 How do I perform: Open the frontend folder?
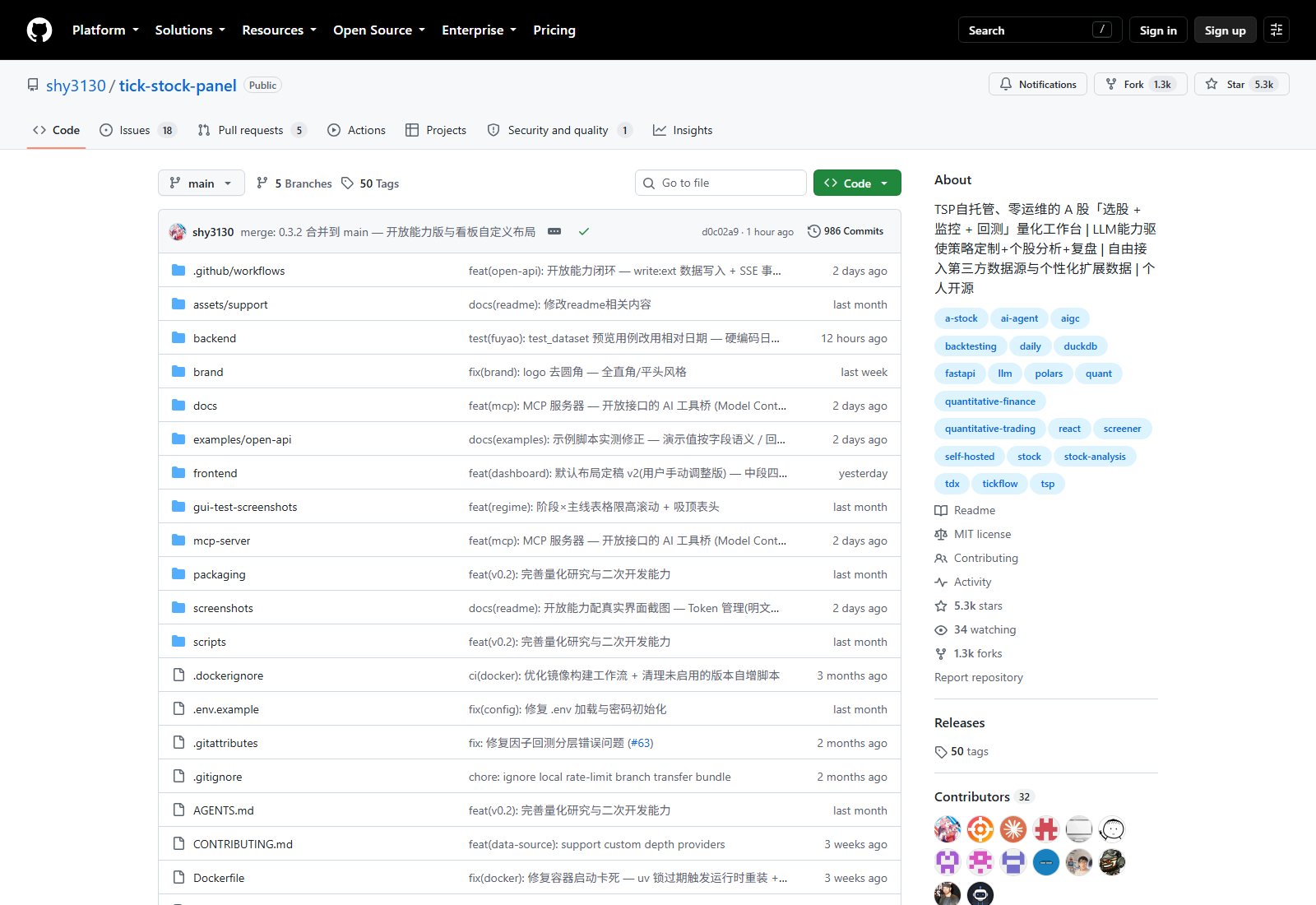point(215,473)
